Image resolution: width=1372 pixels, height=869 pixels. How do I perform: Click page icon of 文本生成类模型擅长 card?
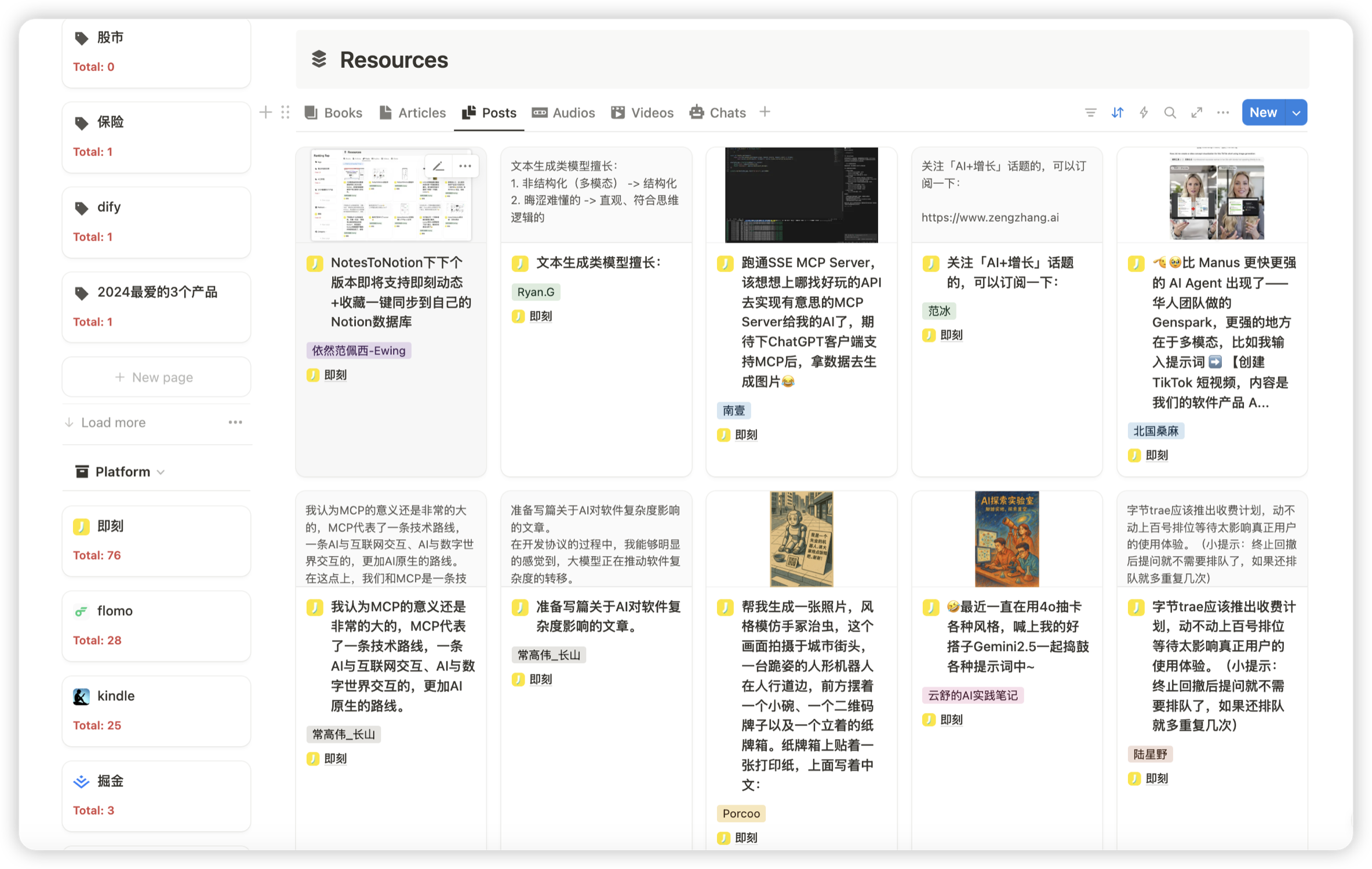click(x=519, y=263)
